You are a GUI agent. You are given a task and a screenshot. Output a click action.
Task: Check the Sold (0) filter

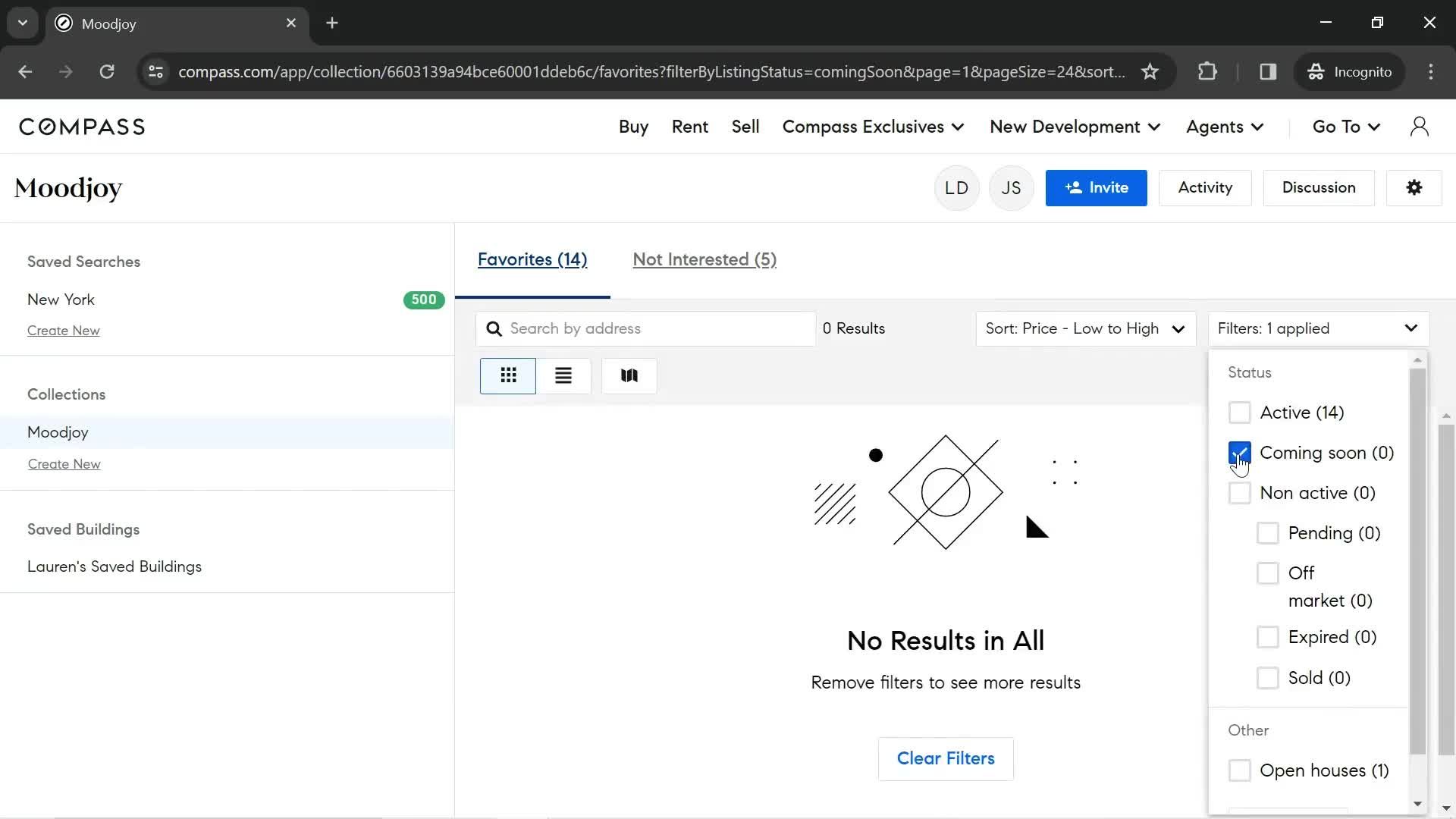(x=1267, y=678)
